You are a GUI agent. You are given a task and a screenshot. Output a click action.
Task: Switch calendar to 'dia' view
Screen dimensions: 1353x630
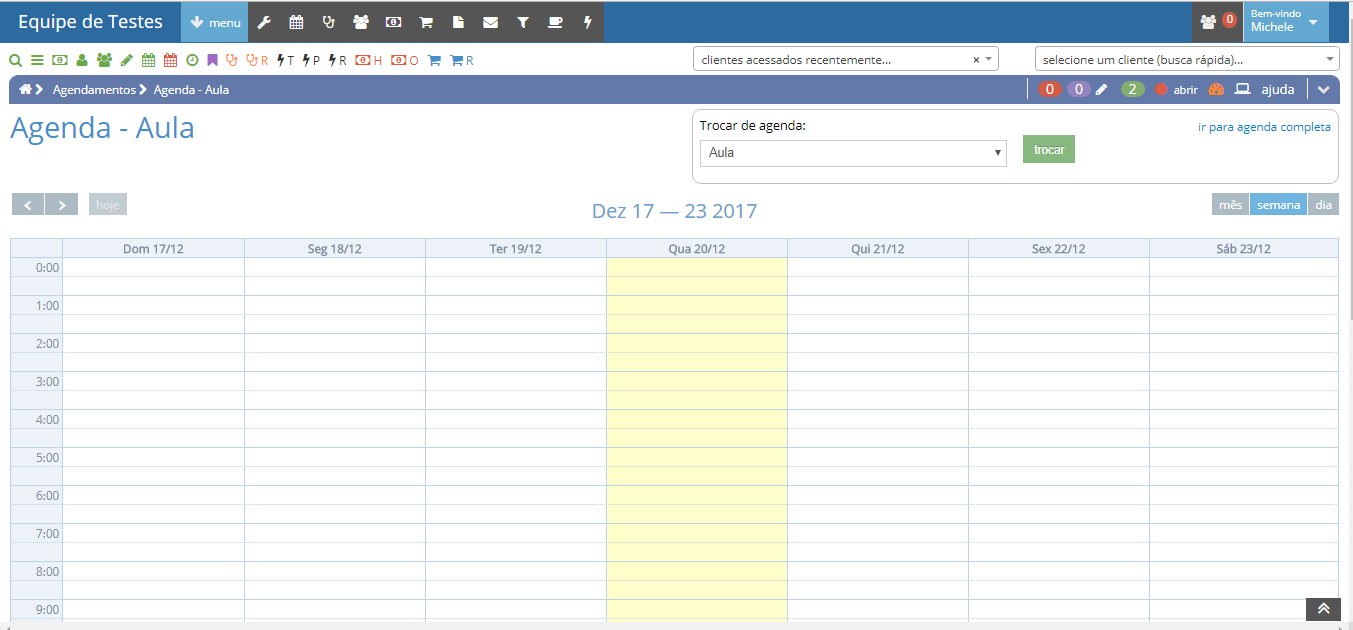click(x=1323, y=205)
